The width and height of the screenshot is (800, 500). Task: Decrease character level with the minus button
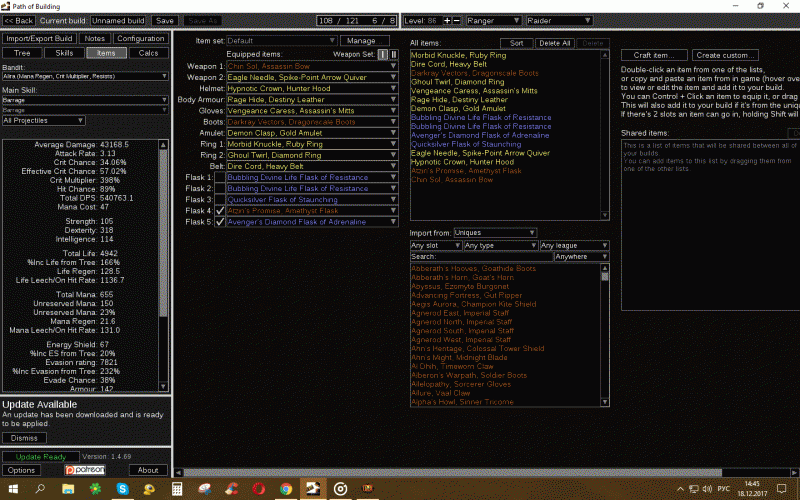coord(457,20)
